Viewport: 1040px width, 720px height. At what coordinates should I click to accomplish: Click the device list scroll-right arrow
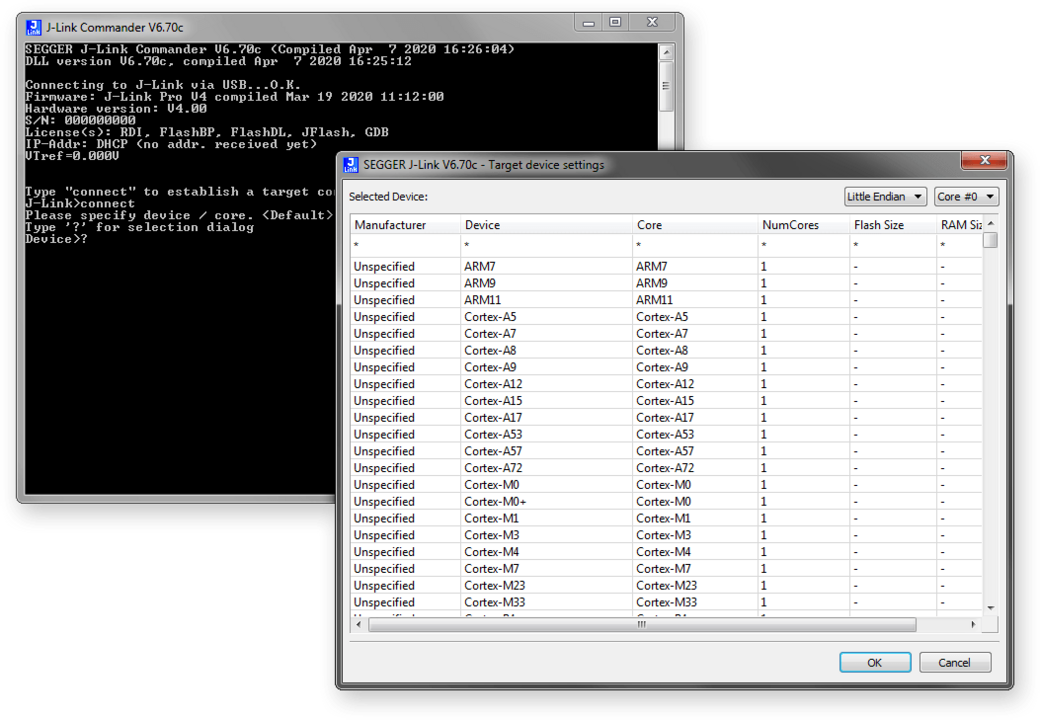click(x=973, y=625)
